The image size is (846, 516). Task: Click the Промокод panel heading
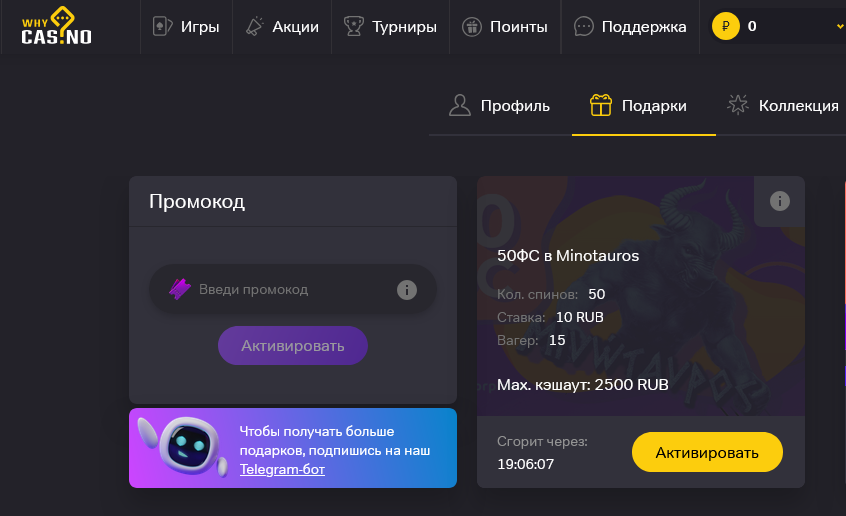click(197, 201)
